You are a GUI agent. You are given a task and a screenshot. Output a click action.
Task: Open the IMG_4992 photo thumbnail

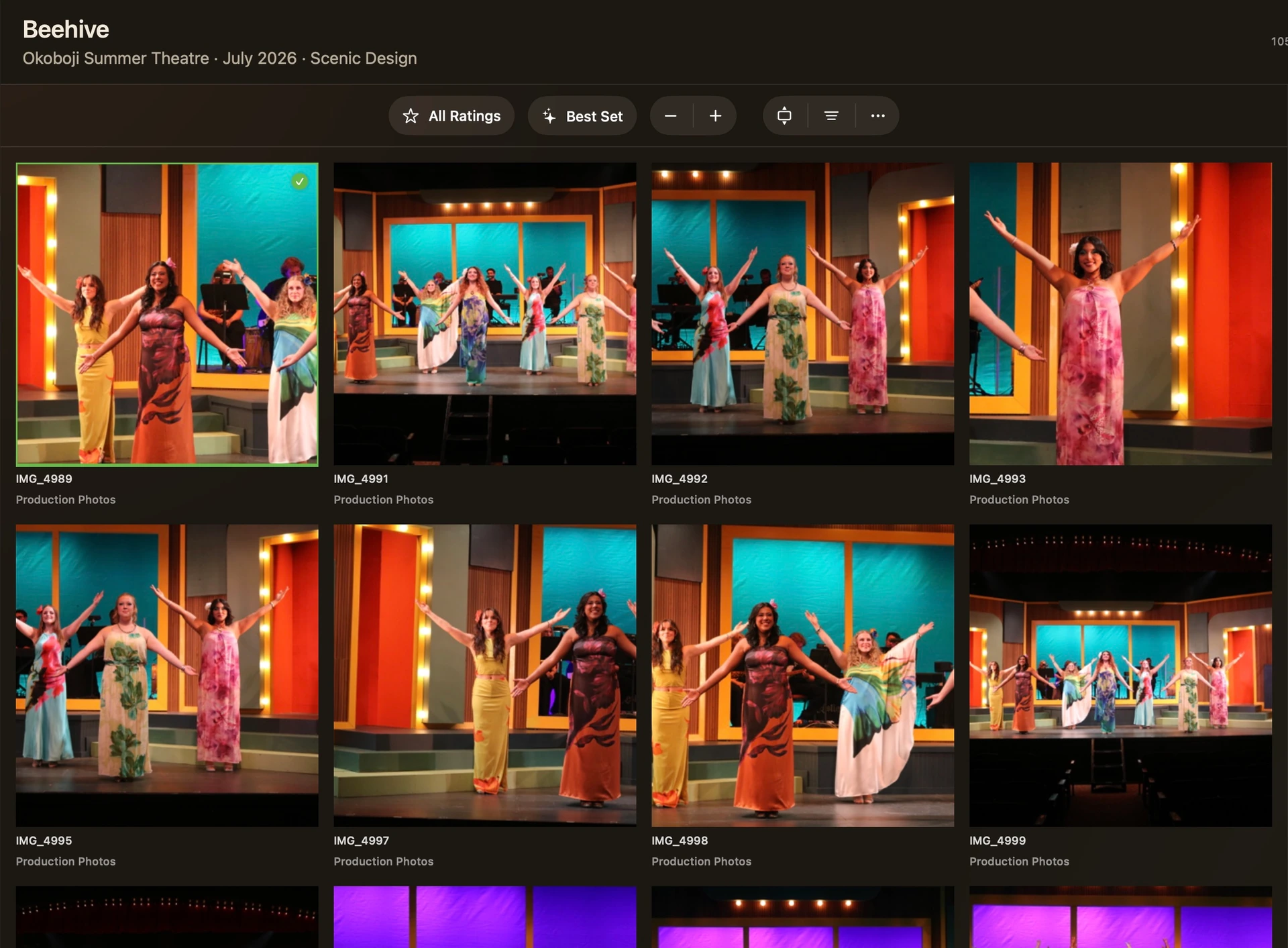[x=802, y=314]
